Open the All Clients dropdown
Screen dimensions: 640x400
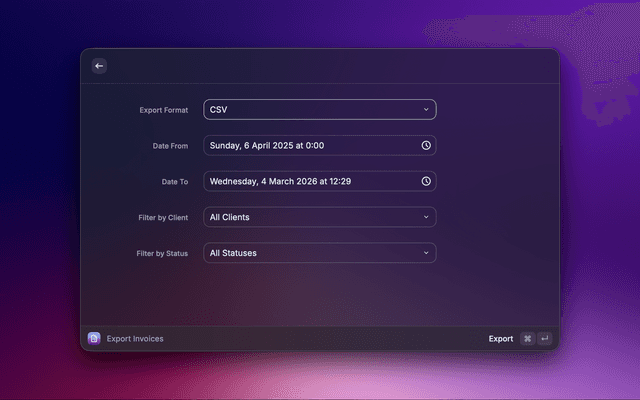[310, 217]
